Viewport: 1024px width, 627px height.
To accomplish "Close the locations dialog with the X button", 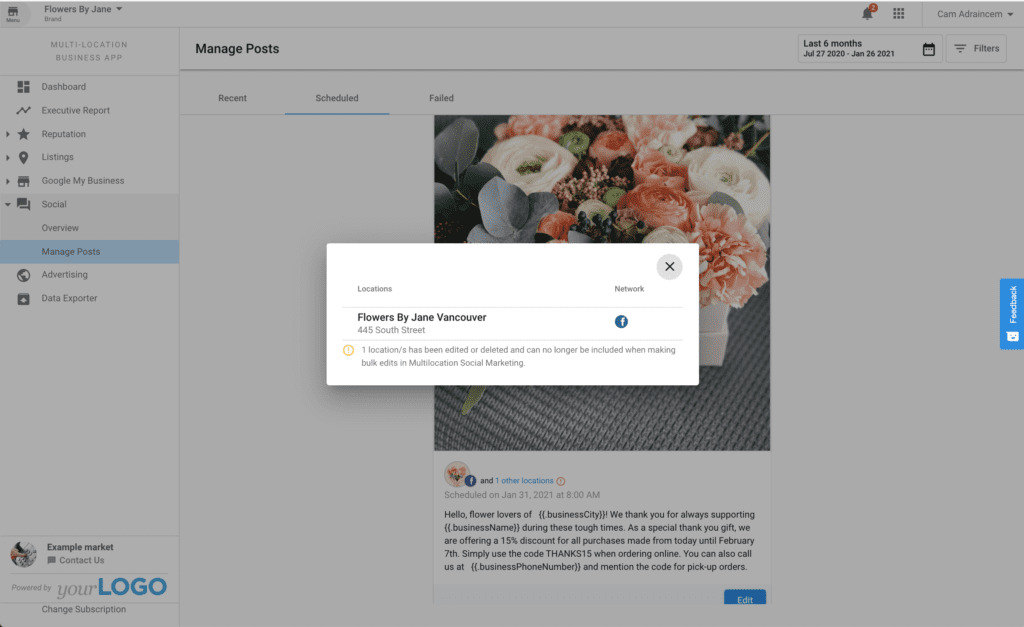I will point(669,267).
